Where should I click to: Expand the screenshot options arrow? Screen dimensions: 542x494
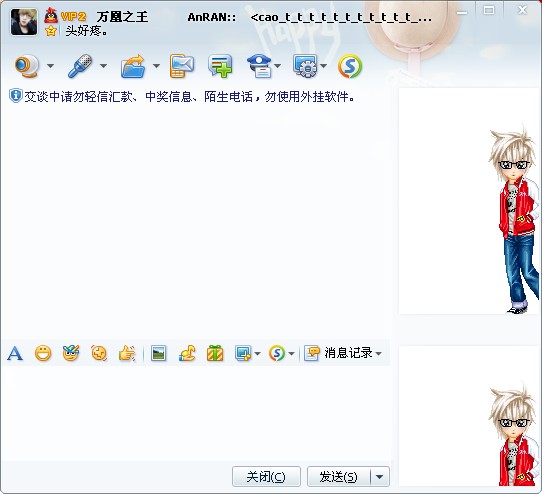coord(257,353)
